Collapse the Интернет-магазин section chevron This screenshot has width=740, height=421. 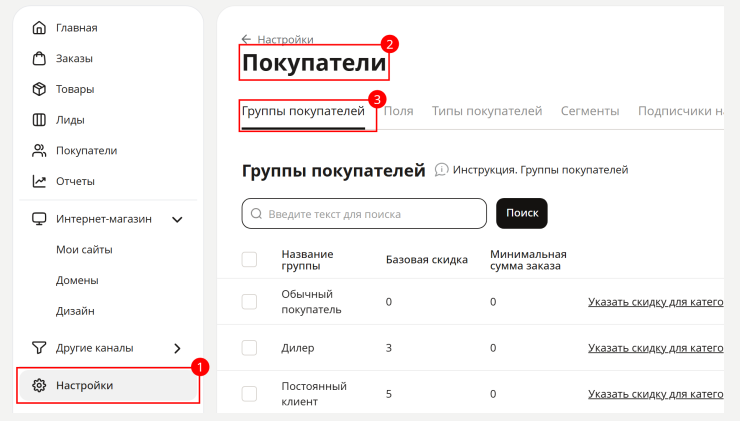click(x=177, y=219)
